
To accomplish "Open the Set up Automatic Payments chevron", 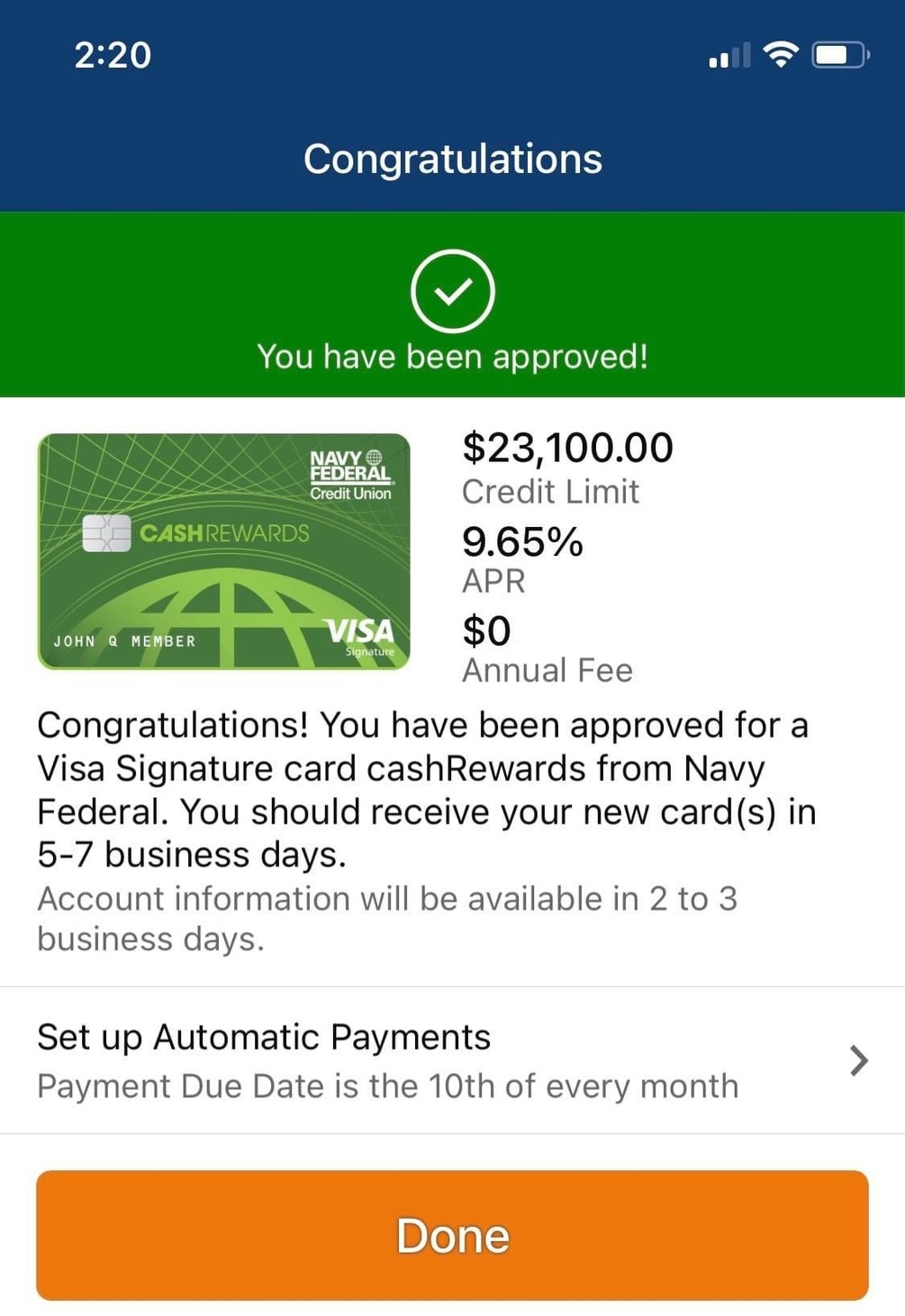I will tap(859, 1060).
